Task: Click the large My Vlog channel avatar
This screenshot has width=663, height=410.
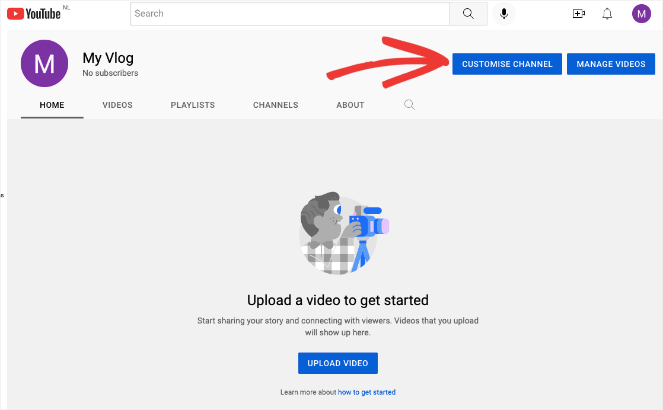Action: tap(44, 64)
